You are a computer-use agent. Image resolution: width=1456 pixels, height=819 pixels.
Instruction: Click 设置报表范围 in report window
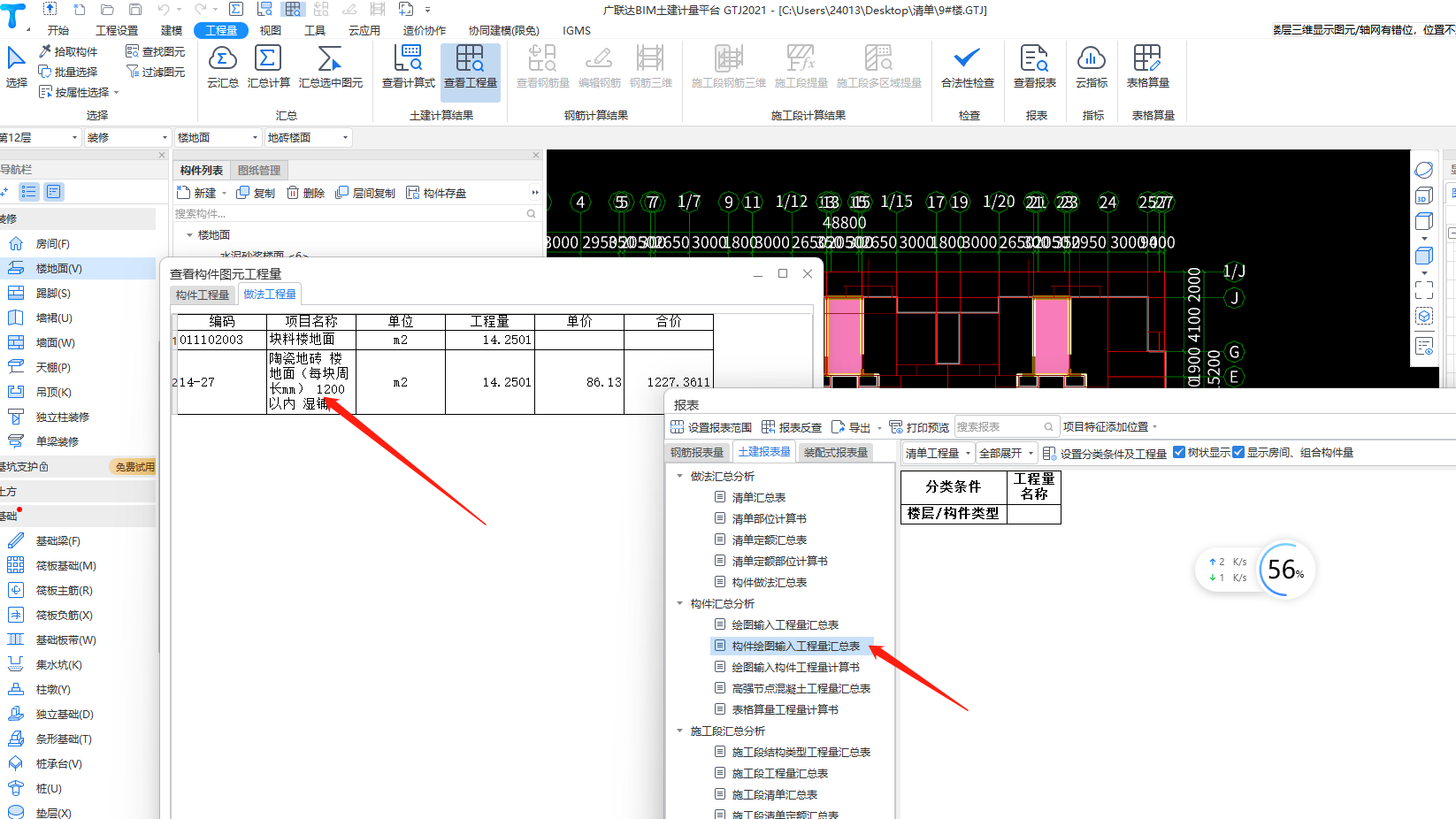[711, 427]
